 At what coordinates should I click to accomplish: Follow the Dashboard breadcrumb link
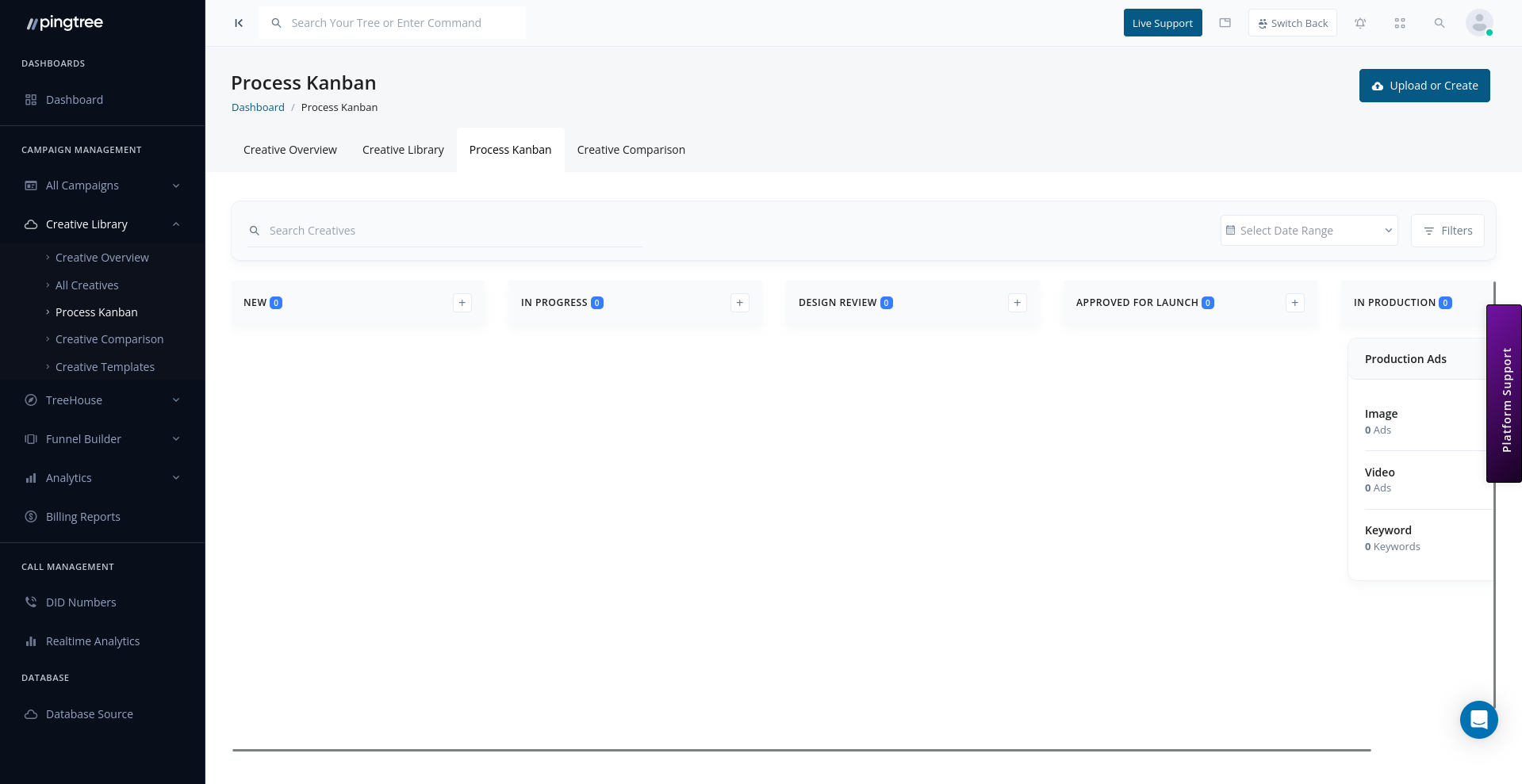[x=258, y=107]
